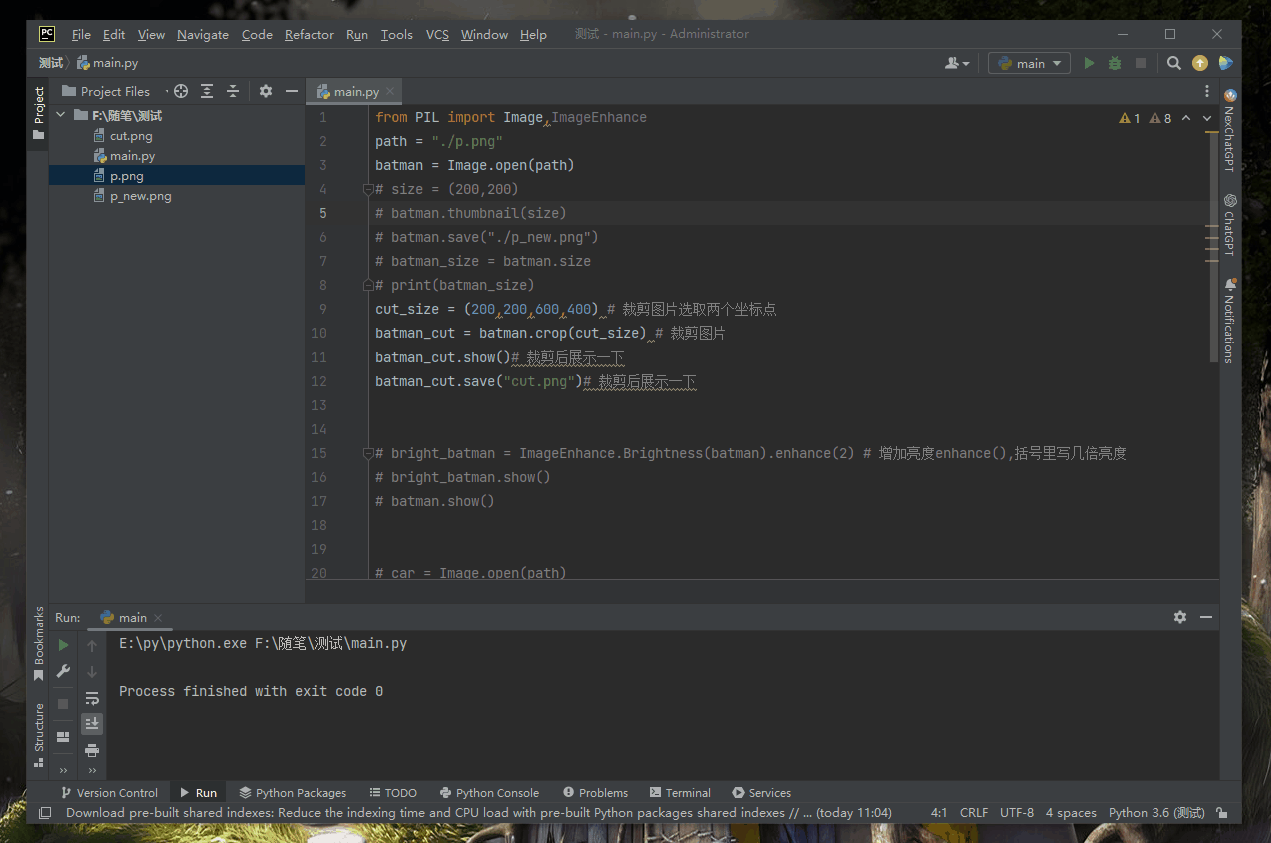
Task: Open the UTF-8 encoding selector
Action: point(1016,812)
